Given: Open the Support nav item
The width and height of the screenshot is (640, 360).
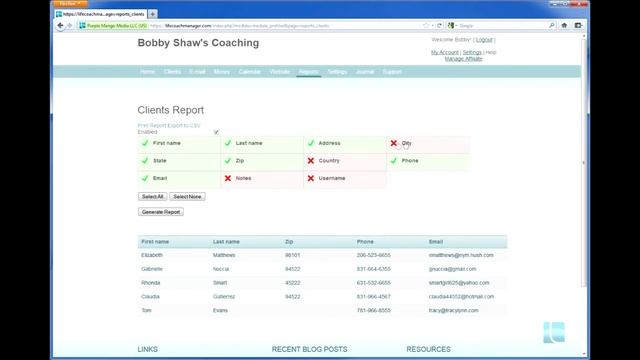Looking at the screenshot, I should tap(392, 72).
